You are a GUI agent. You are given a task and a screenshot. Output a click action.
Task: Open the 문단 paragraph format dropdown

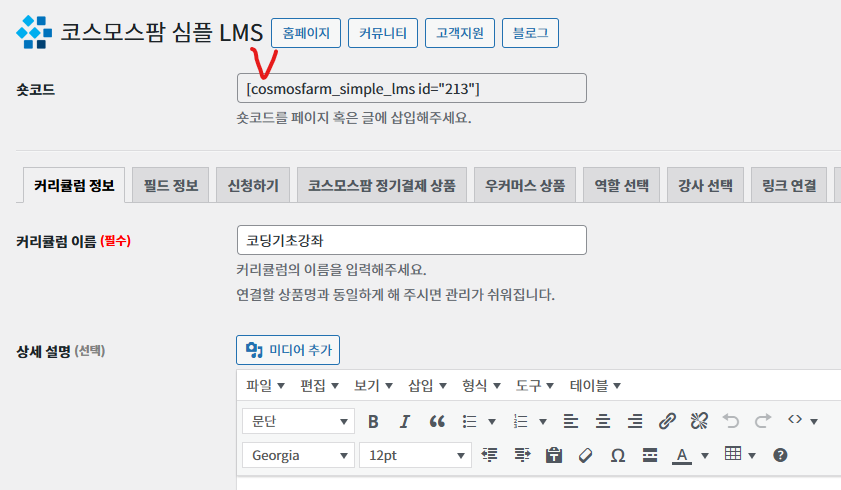(x=298, y=421)
